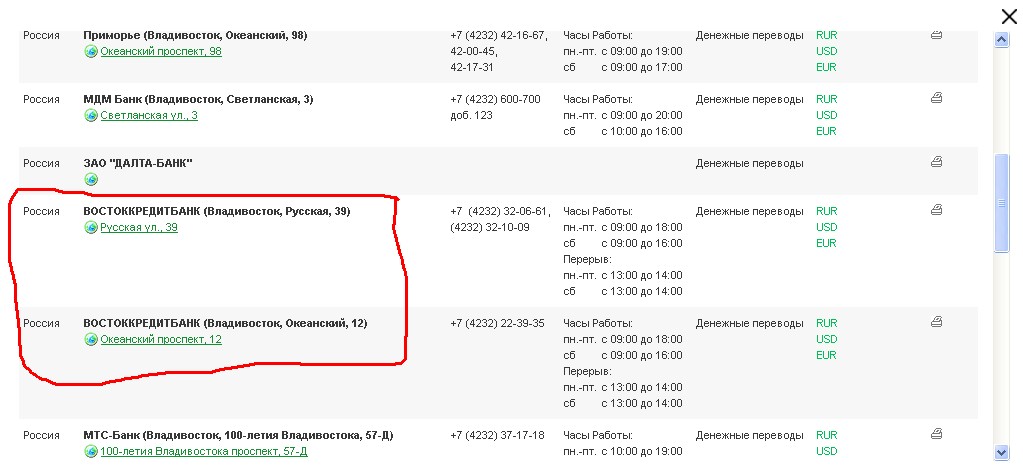Click the scrollbar up arrow
This screenshot has height=475, width=1023.
click(1001, 40)
